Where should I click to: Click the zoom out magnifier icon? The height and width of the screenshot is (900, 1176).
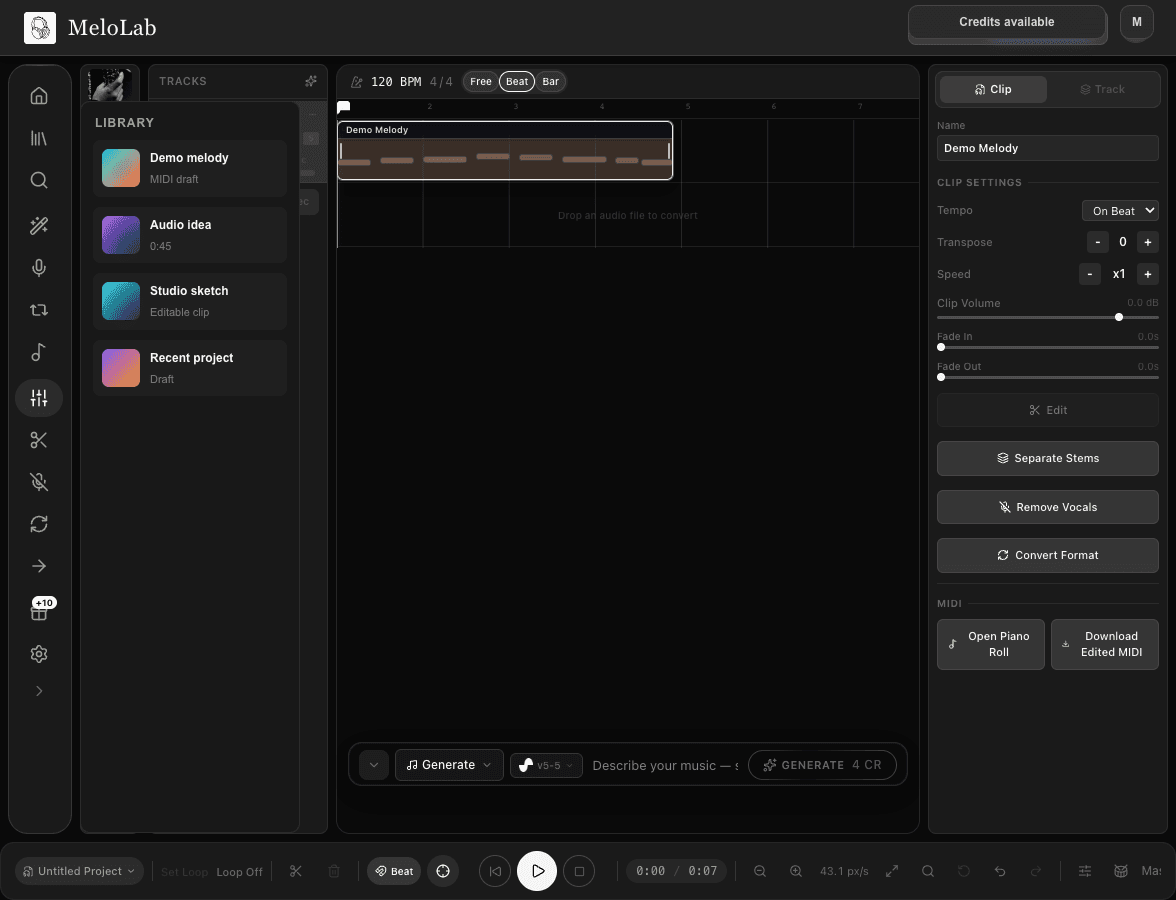pyautogui.click(x=760, y=871)
